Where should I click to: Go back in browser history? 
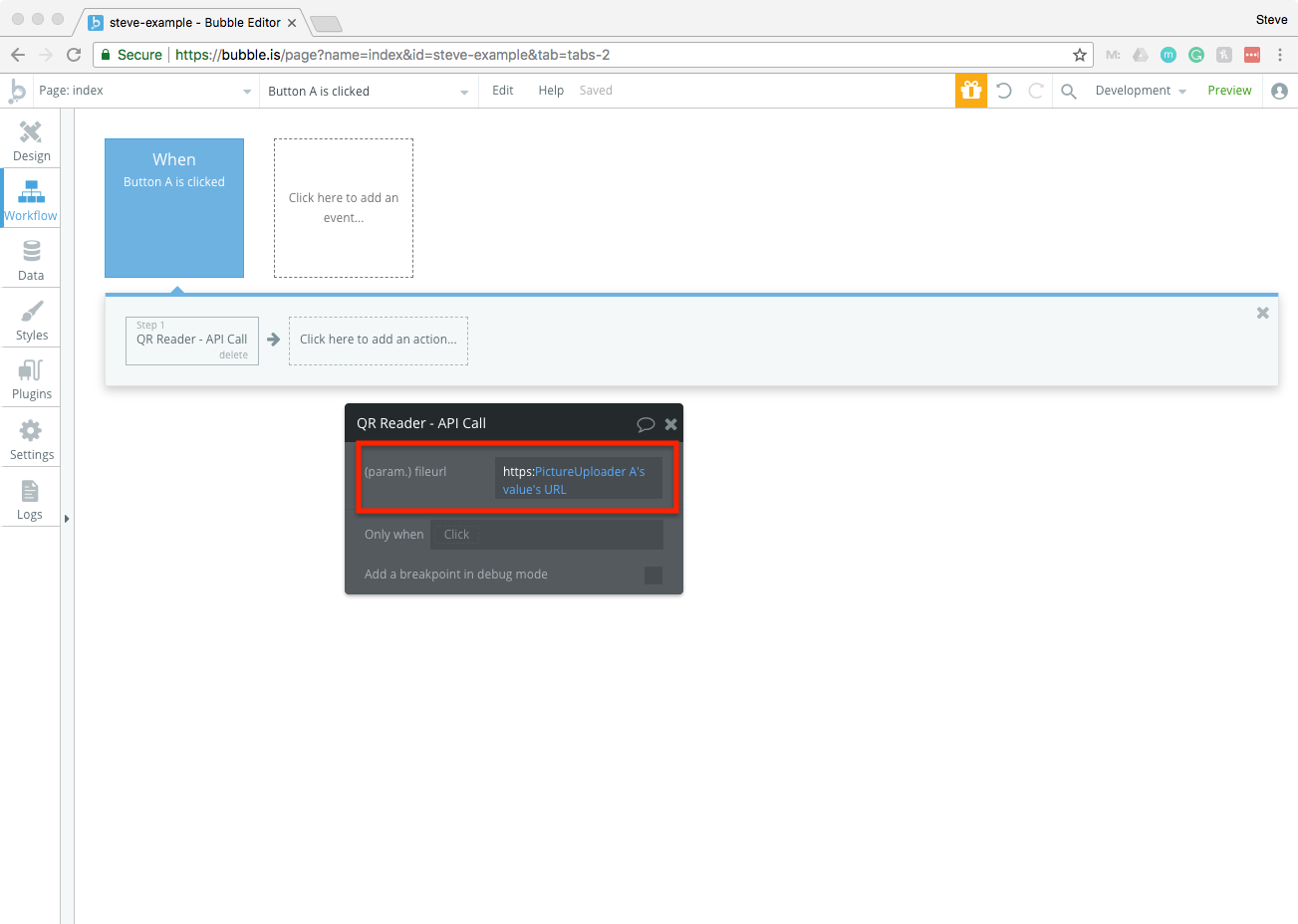[x=18, y=55]
